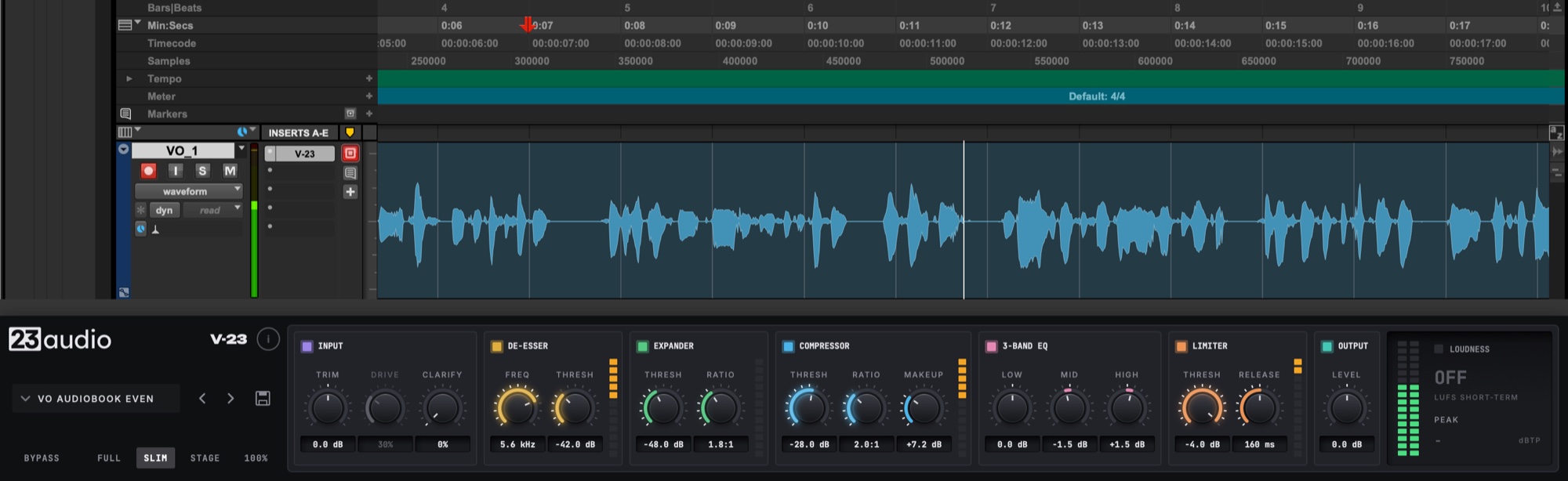Enable input monitoring (I) on VO_1
Viewport: 1568px width, 481px height.
pyautogui.click(x=176, y=171)
